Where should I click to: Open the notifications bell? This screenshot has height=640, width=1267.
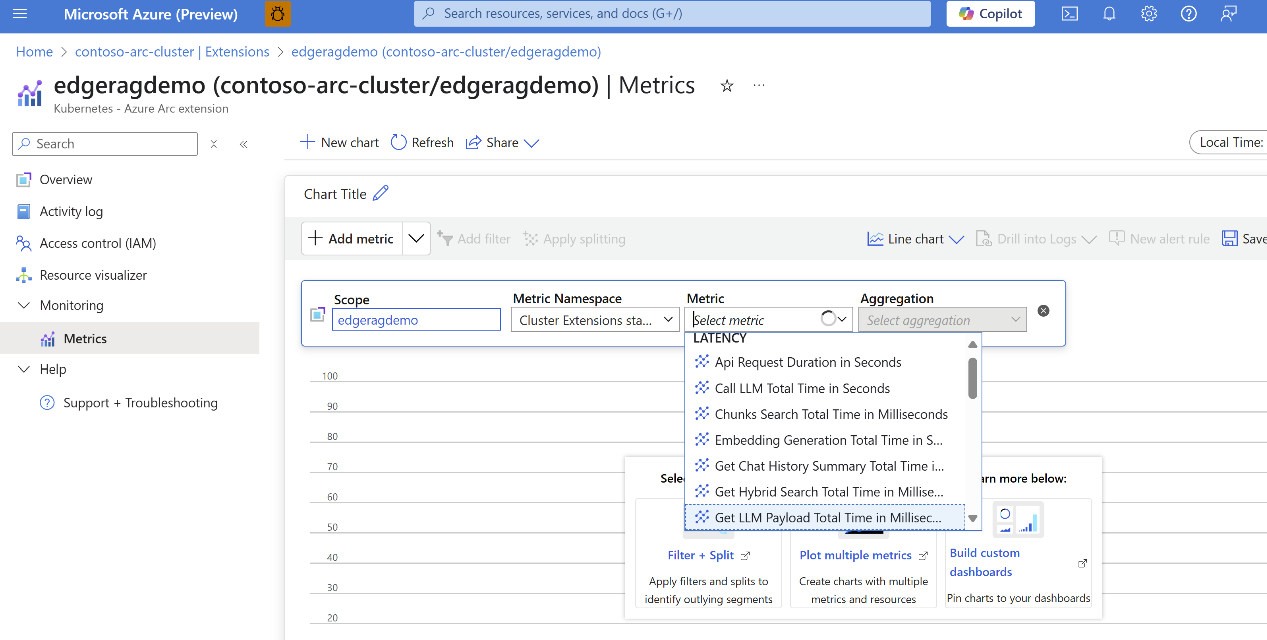(x=1109, y=14)
